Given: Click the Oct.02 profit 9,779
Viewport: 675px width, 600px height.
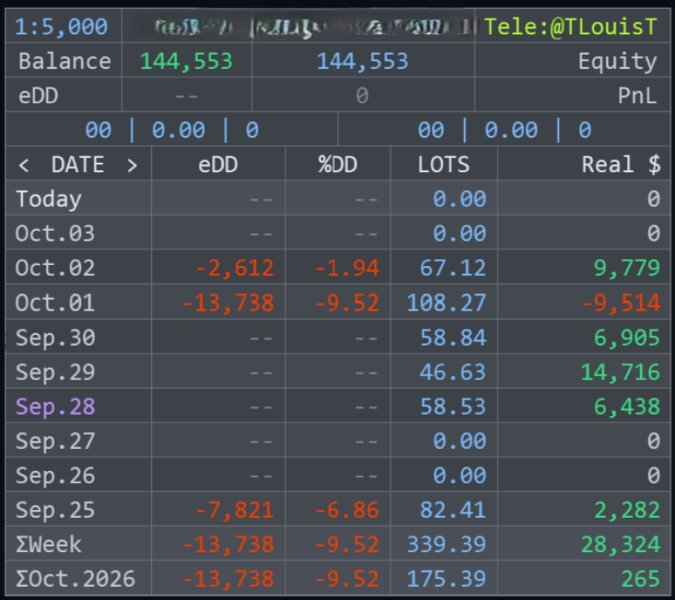Looking at the screenshot, I should 627,269.
